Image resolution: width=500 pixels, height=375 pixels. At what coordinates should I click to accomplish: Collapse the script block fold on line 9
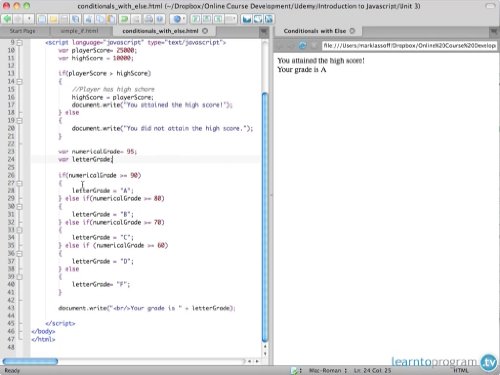(x=20, y=43)
